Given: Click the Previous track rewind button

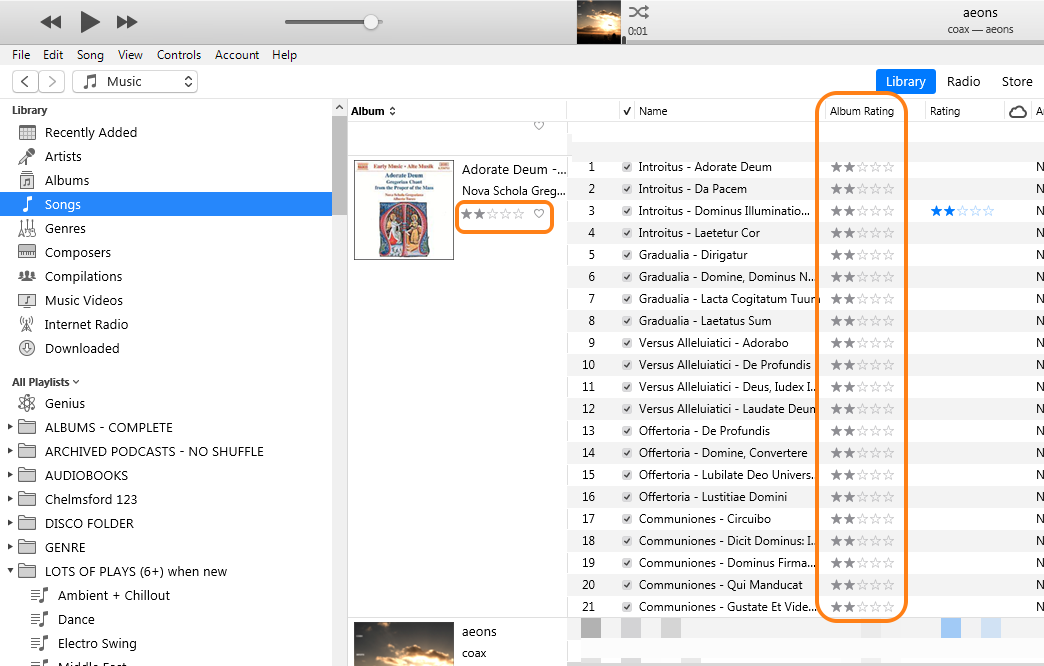Looking at the screenshot, I should (51, 22).
